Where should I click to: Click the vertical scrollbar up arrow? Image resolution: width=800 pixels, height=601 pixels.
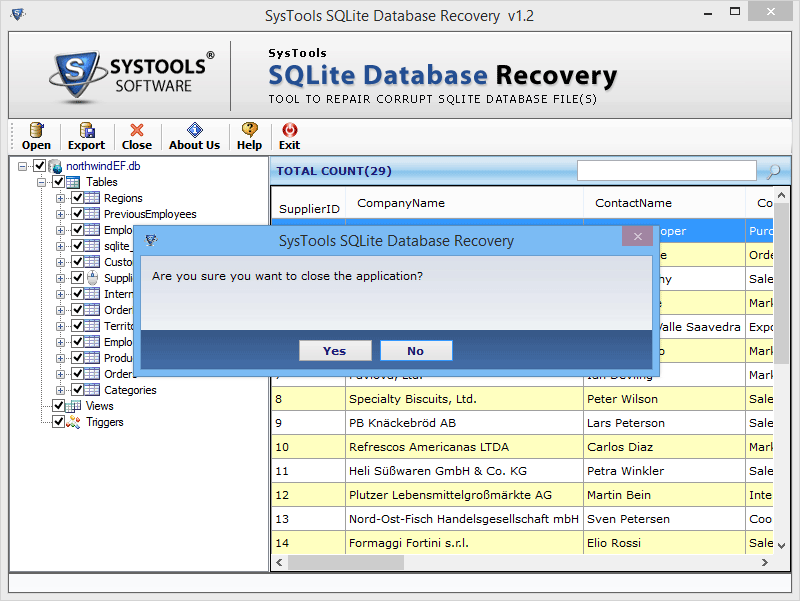pos(781,195)
